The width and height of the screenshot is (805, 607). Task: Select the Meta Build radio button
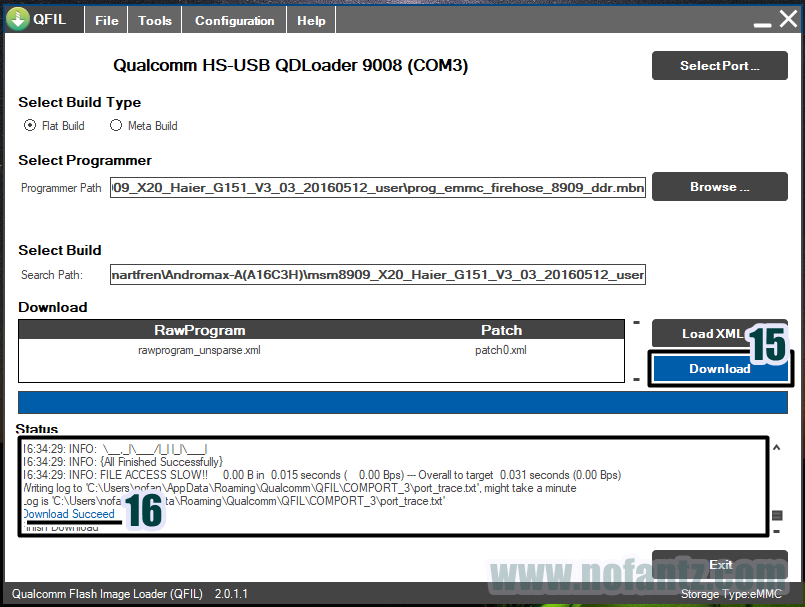pyautogui.click(x=118, y=125)
